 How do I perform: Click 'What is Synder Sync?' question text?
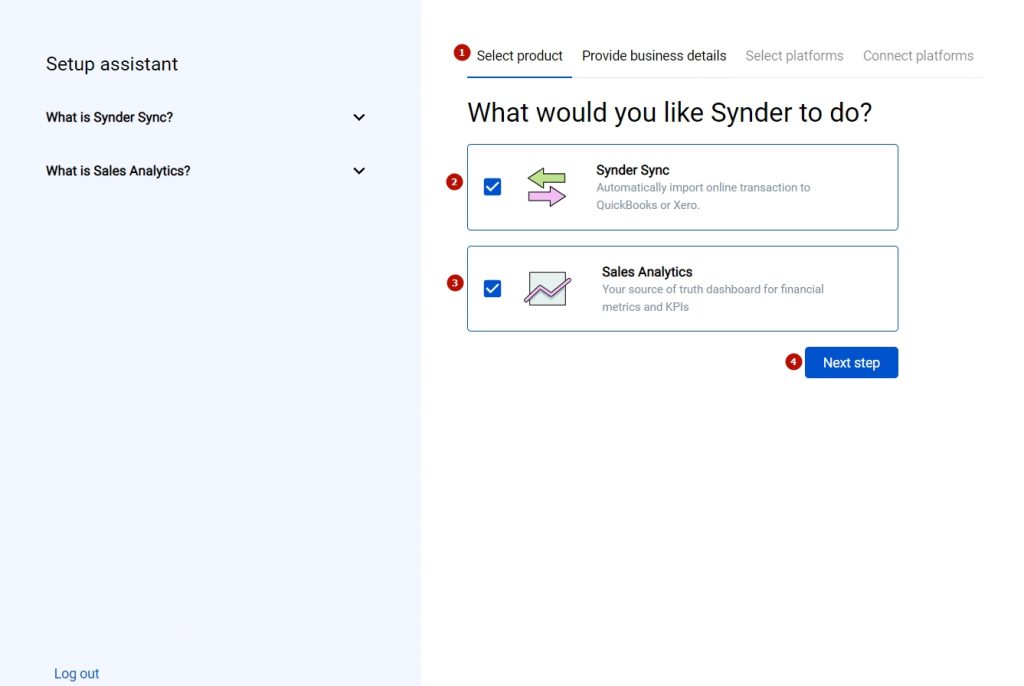109,118
